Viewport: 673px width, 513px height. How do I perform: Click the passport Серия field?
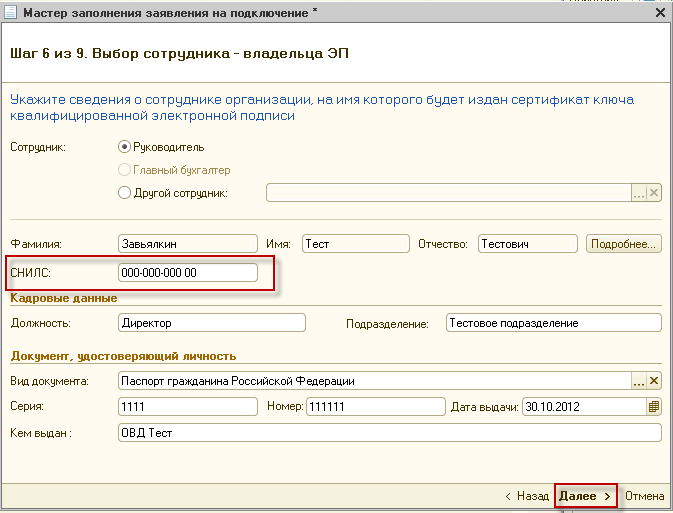click(187, 406)
